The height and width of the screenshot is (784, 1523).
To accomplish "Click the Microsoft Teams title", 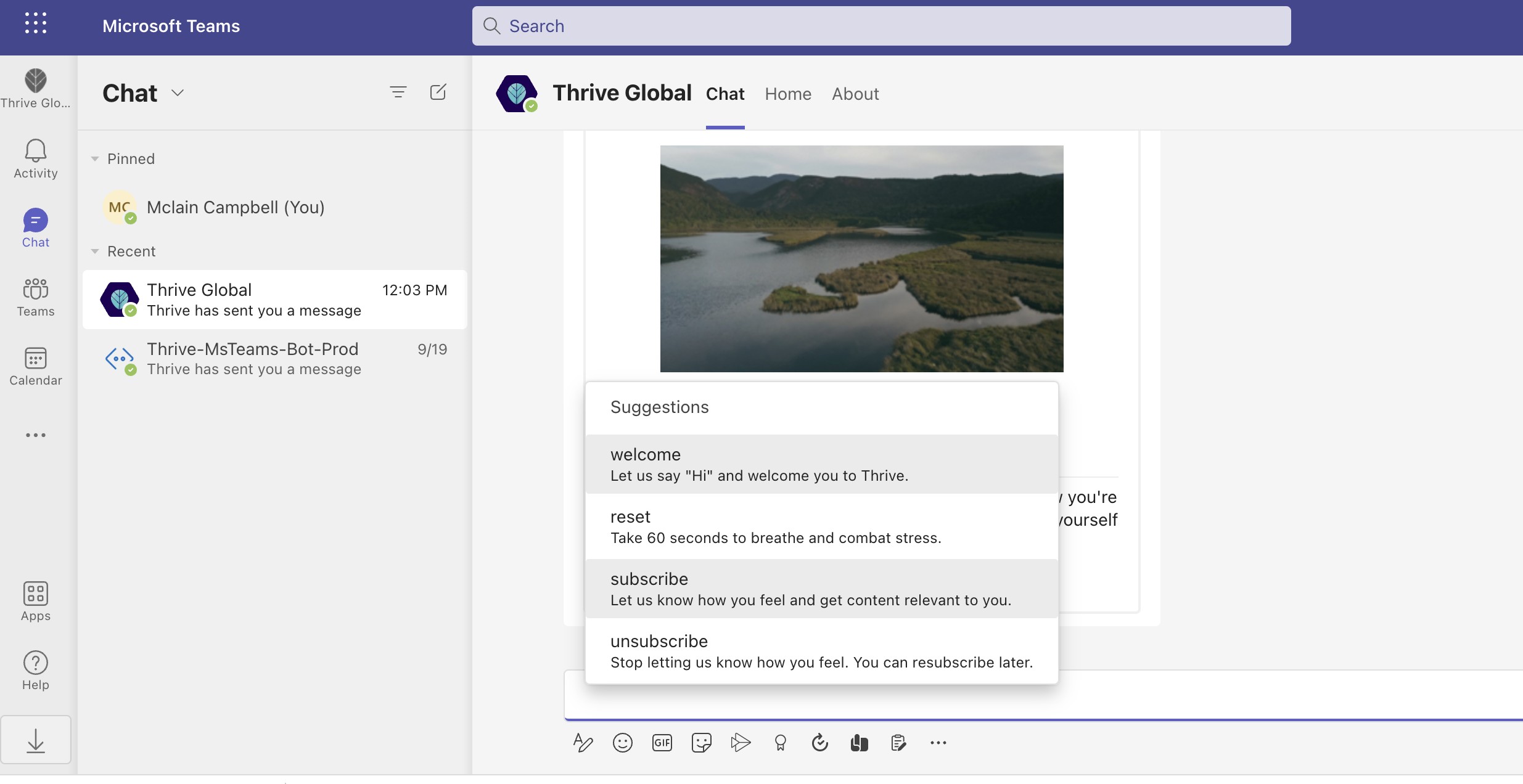I will [171, 26].
